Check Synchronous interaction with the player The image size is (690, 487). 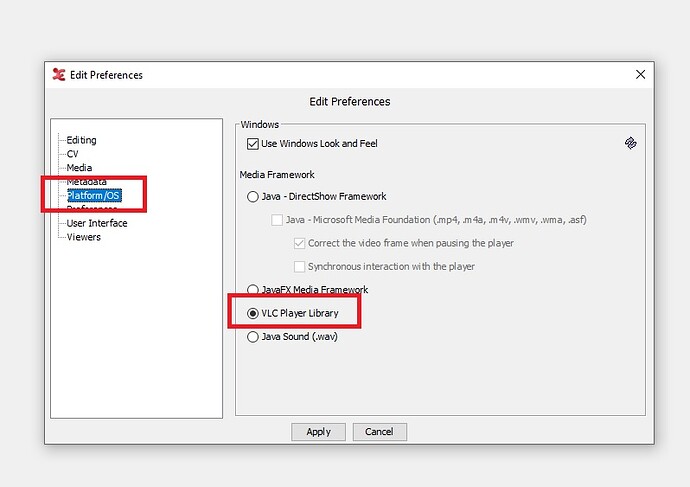point(300,266)
